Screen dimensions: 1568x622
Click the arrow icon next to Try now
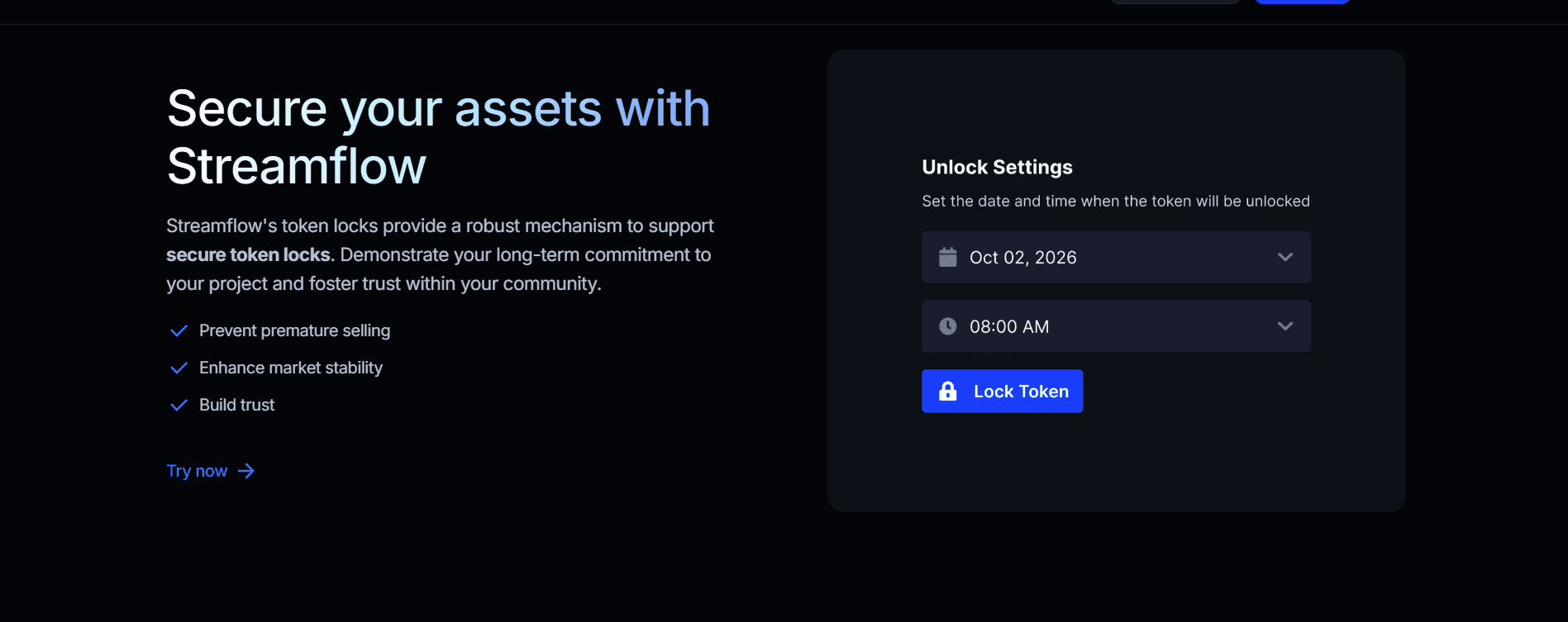[245, 470]
